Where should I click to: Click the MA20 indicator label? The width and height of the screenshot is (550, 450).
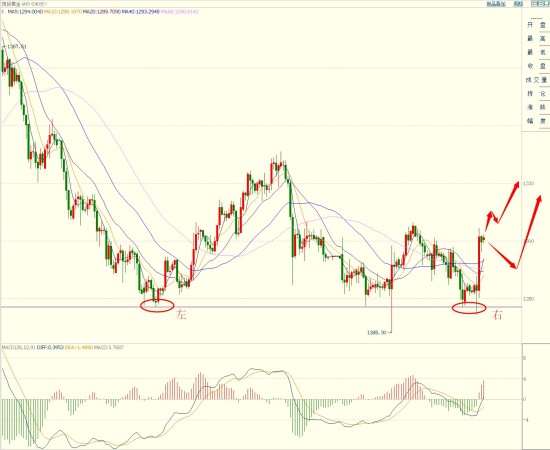(x=102, y=12)
